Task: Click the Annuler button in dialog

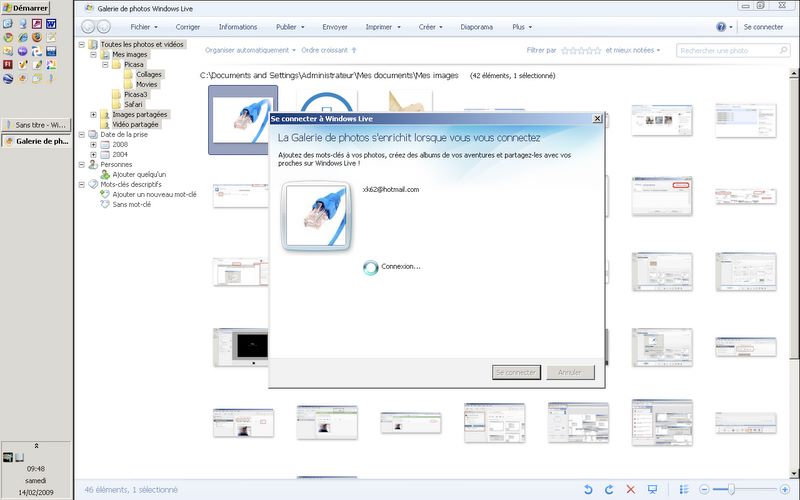Action: (570, 372)
